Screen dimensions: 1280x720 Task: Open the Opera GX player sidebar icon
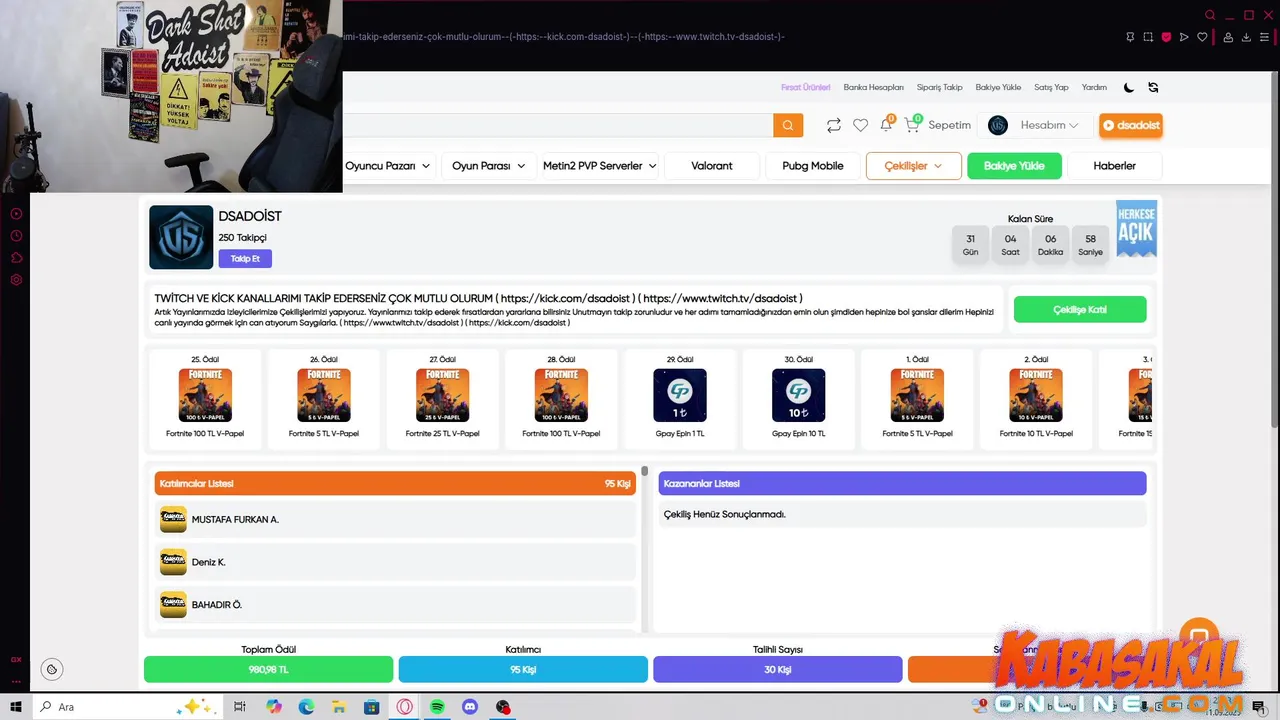(16, 214)
